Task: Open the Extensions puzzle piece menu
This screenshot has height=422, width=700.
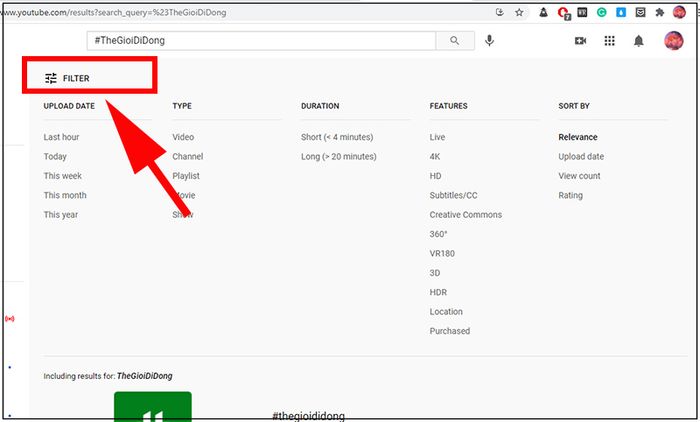Action: click(x=659, y=13)
